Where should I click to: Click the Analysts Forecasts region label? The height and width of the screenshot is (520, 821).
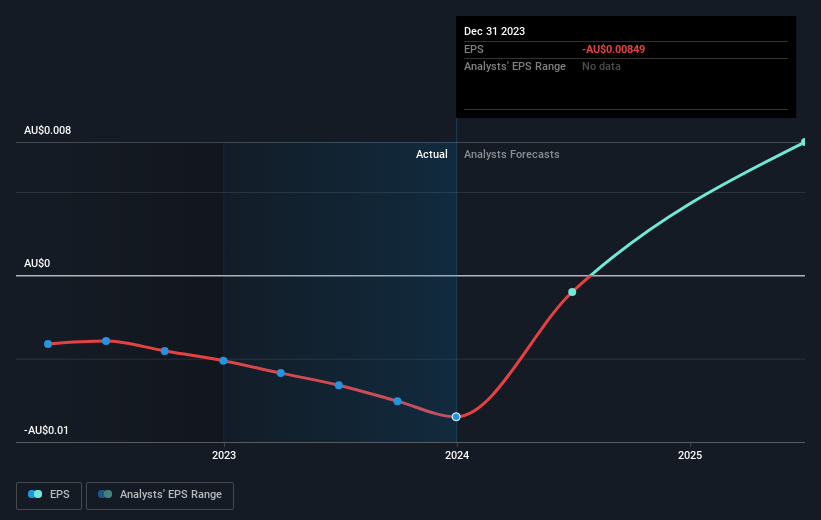(x=512, y=154)
